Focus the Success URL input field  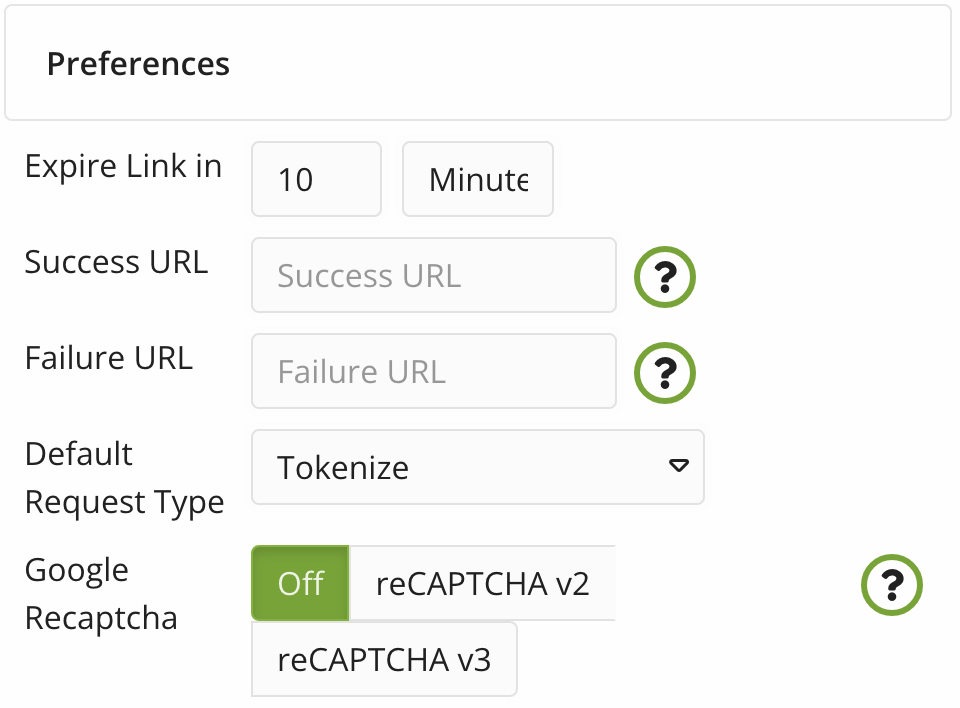(x=433, y=275)
